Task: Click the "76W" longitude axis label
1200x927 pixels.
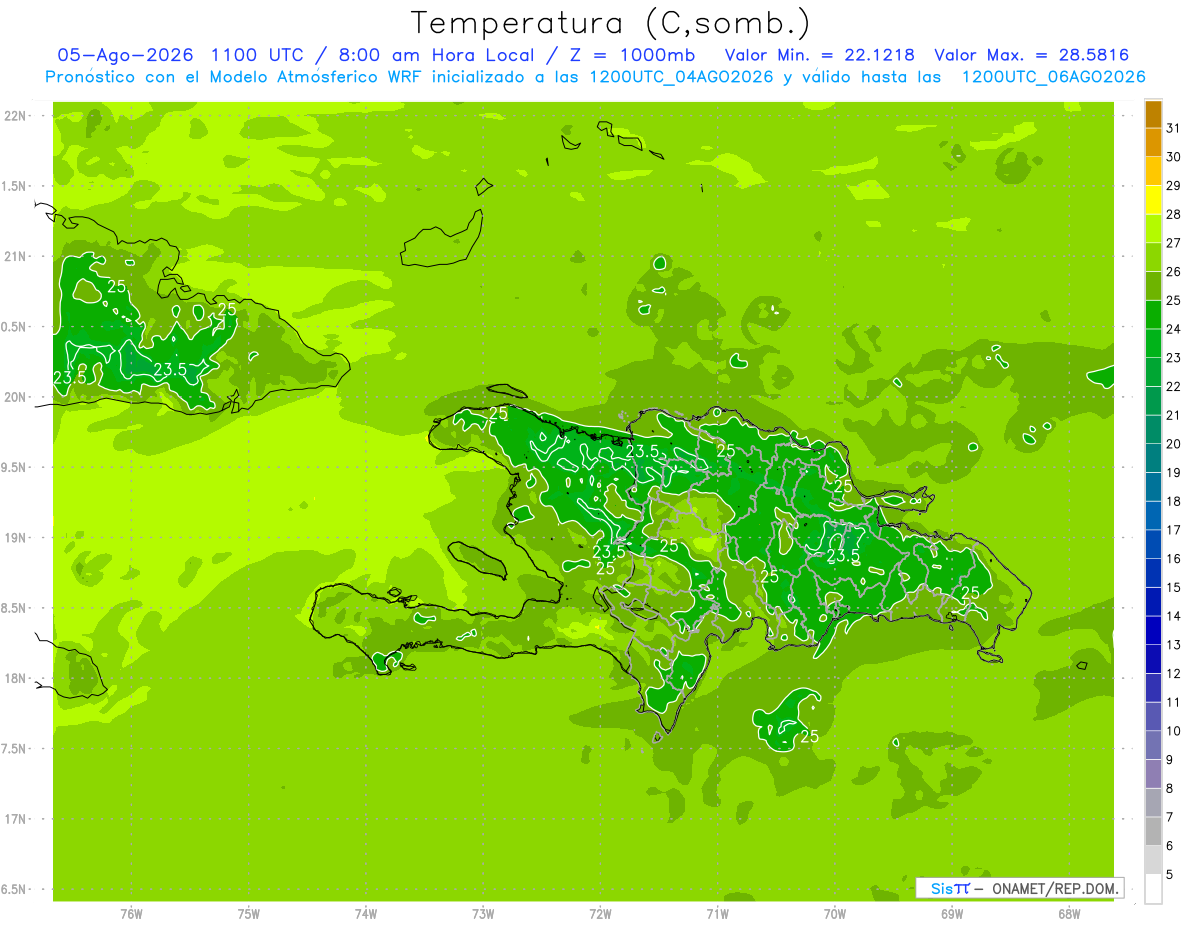Action: (x=131, y=914)
